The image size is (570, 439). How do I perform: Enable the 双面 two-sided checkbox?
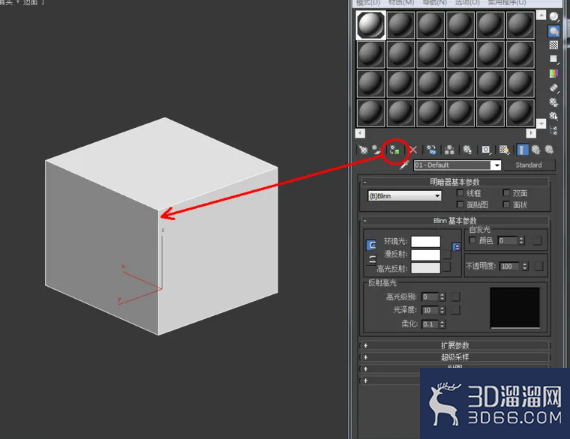pyautogui.click(x=506, y=193)
